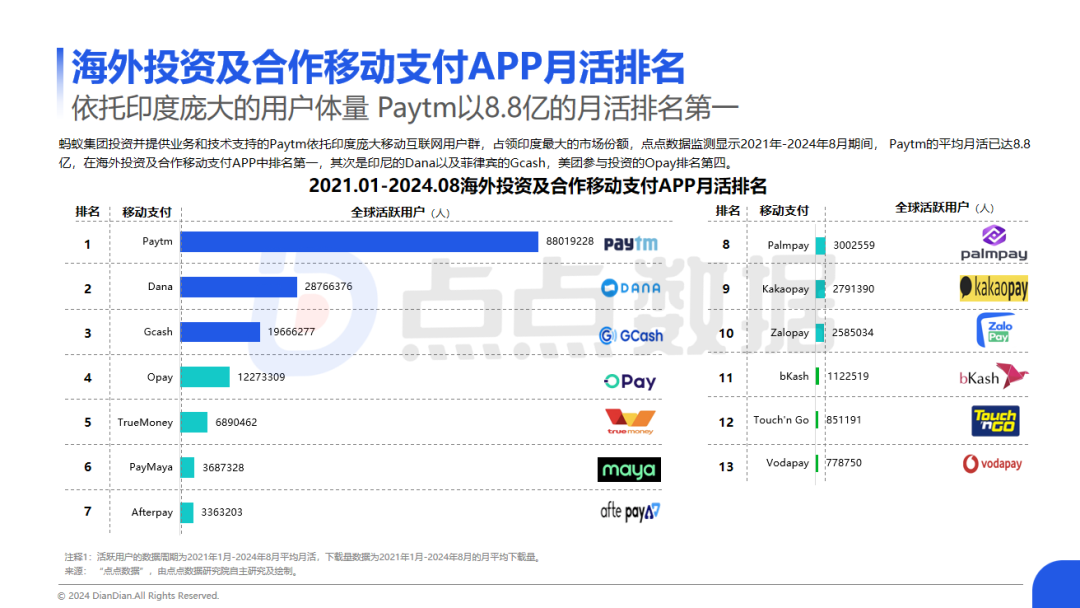1080x608 pixels.
Task: Click the value 851191
Action: [x=844, y=419]
